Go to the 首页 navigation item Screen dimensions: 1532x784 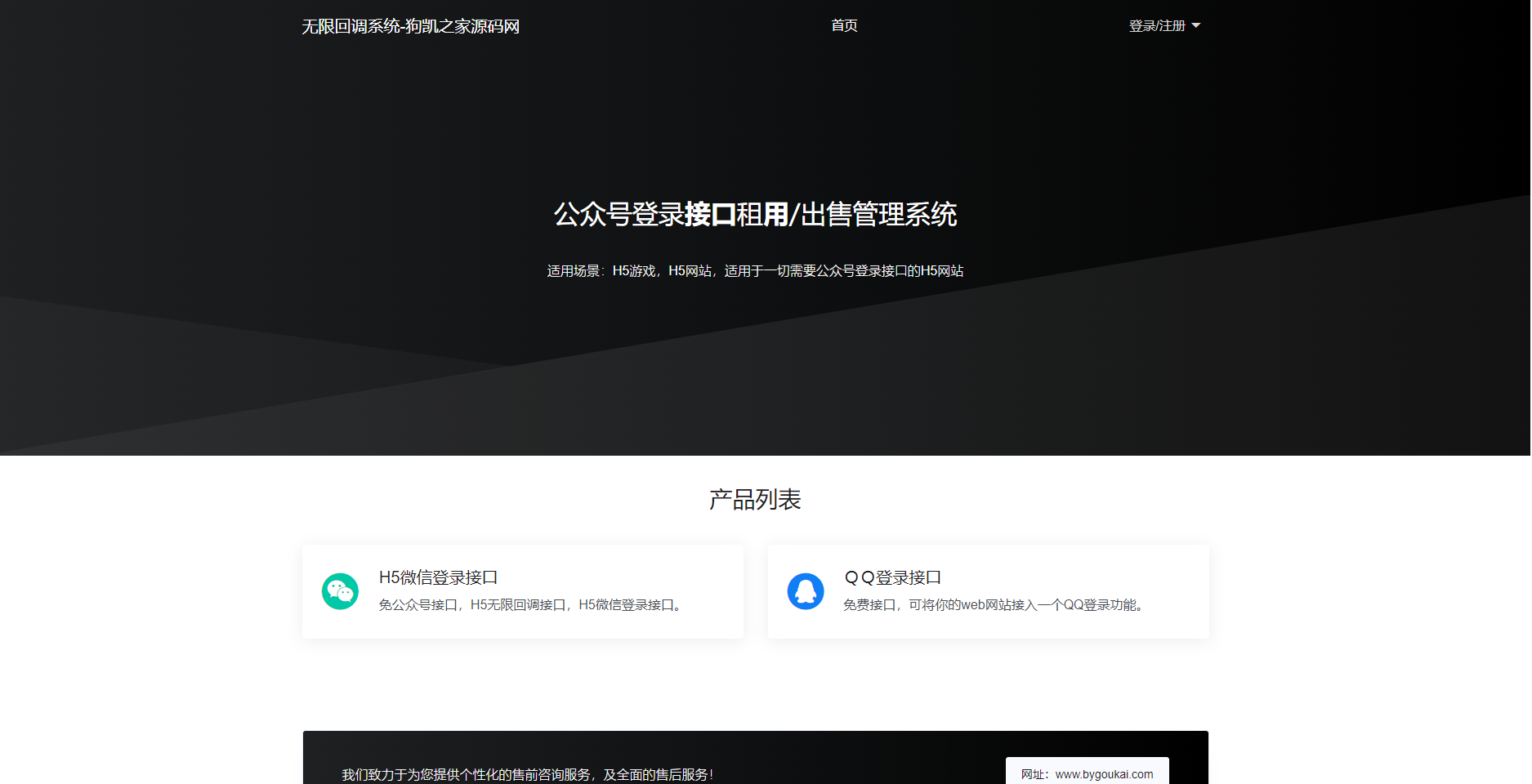coord(844,26)
